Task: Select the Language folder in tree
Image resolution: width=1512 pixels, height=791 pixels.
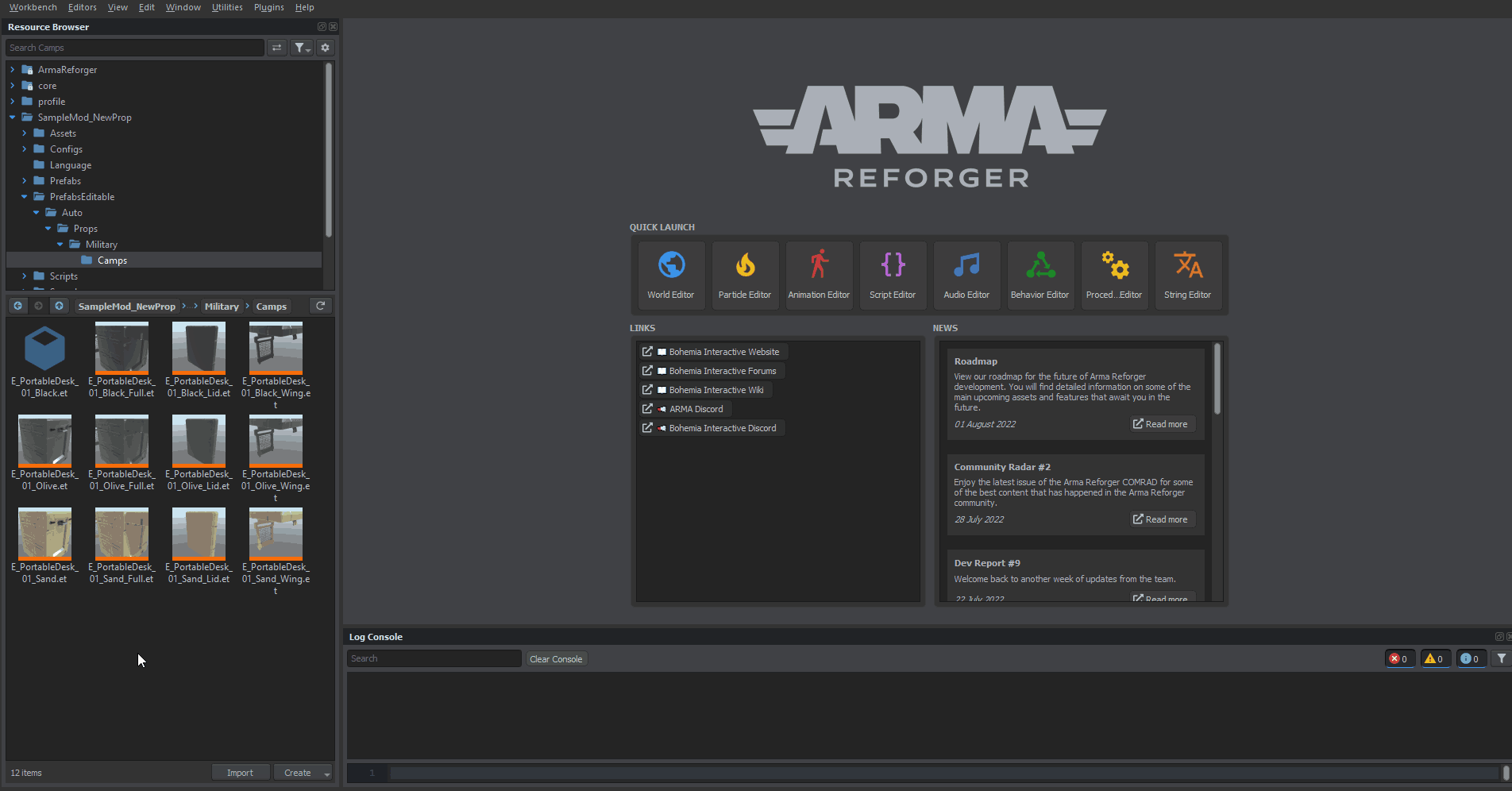Action: (71, 165)
